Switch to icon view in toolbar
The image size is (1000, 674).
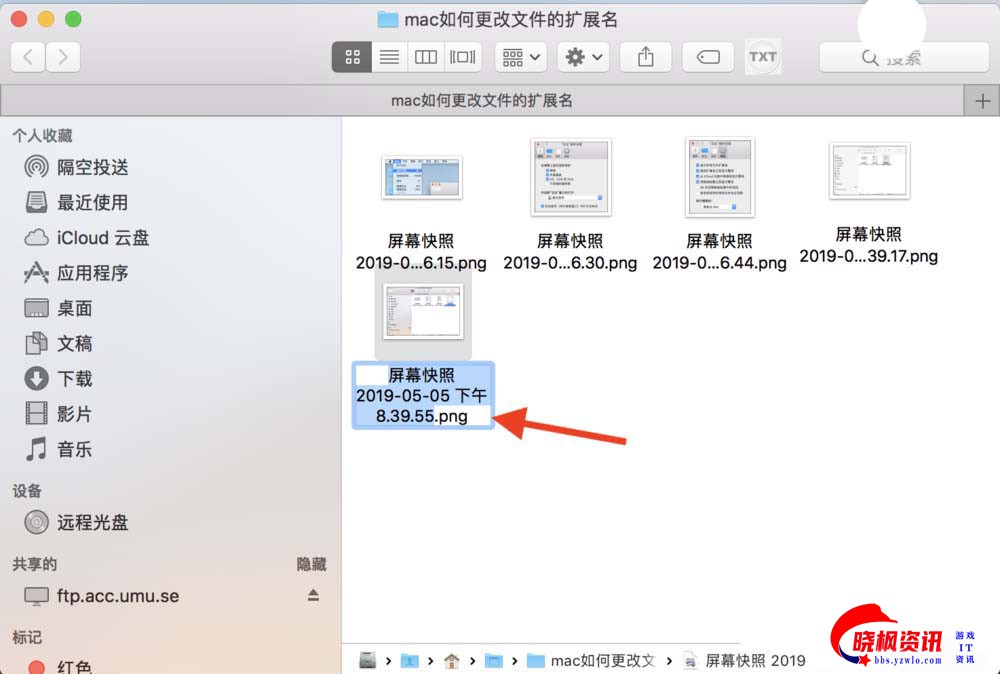pyautogui.click(x=352, y=57)
